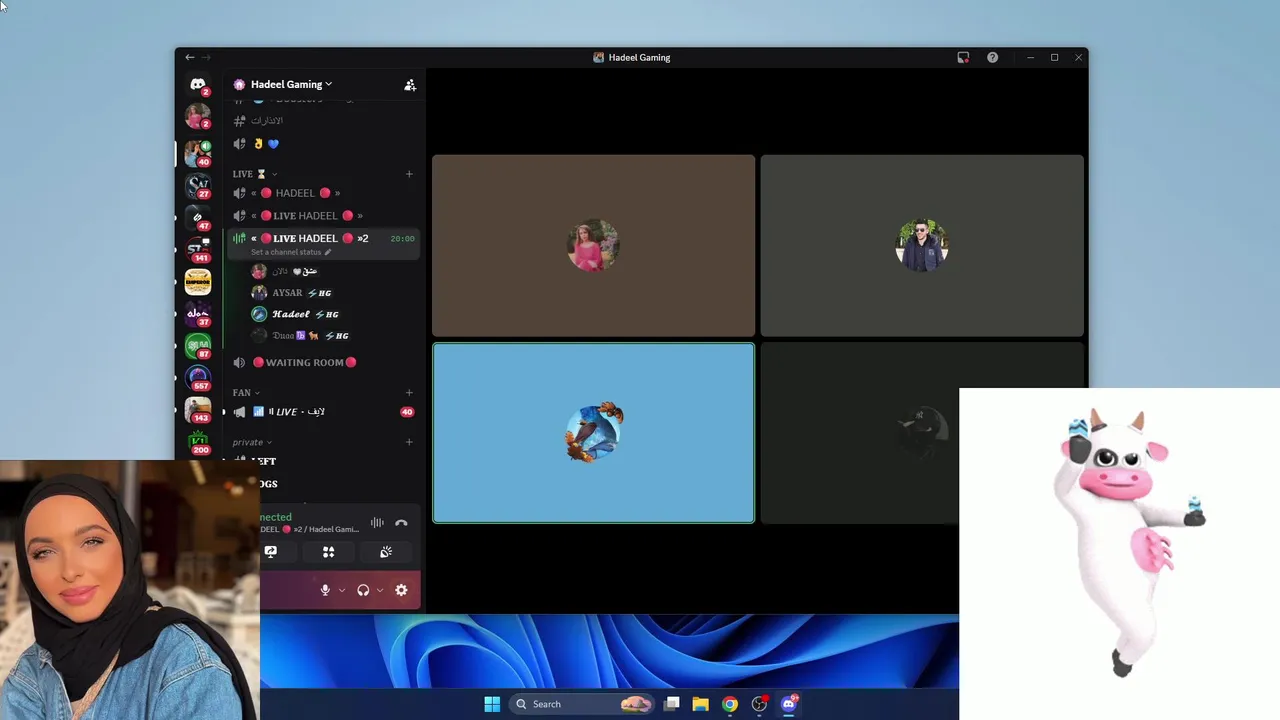The height and width of the screenshot is (720, 1280).
Task: Focus the blue highlighted speaking participant tile
Action: (593, 433)
